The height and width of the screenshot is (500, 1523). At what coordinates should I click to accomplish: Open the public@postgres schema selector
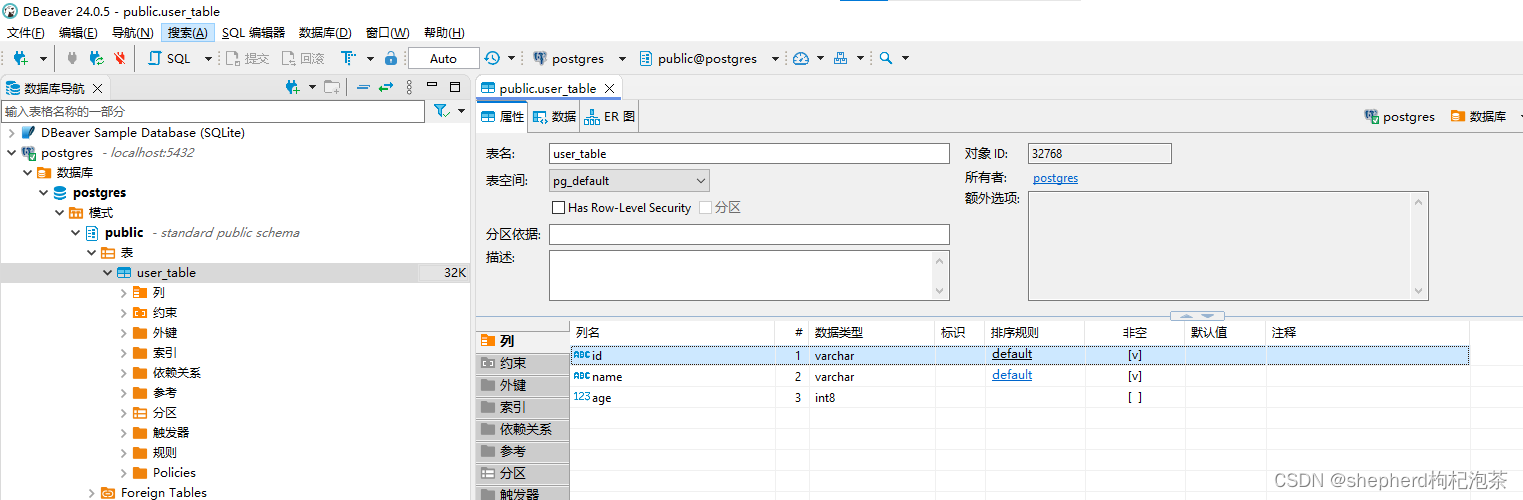[x=708, y=59]
